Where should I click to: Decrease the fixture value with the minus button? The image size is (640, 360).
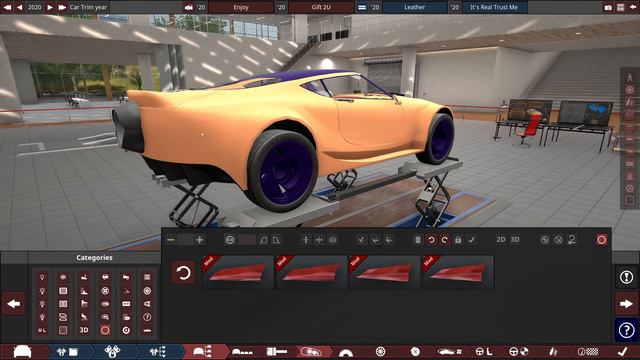pyautogui.click(x=171, y=240)
